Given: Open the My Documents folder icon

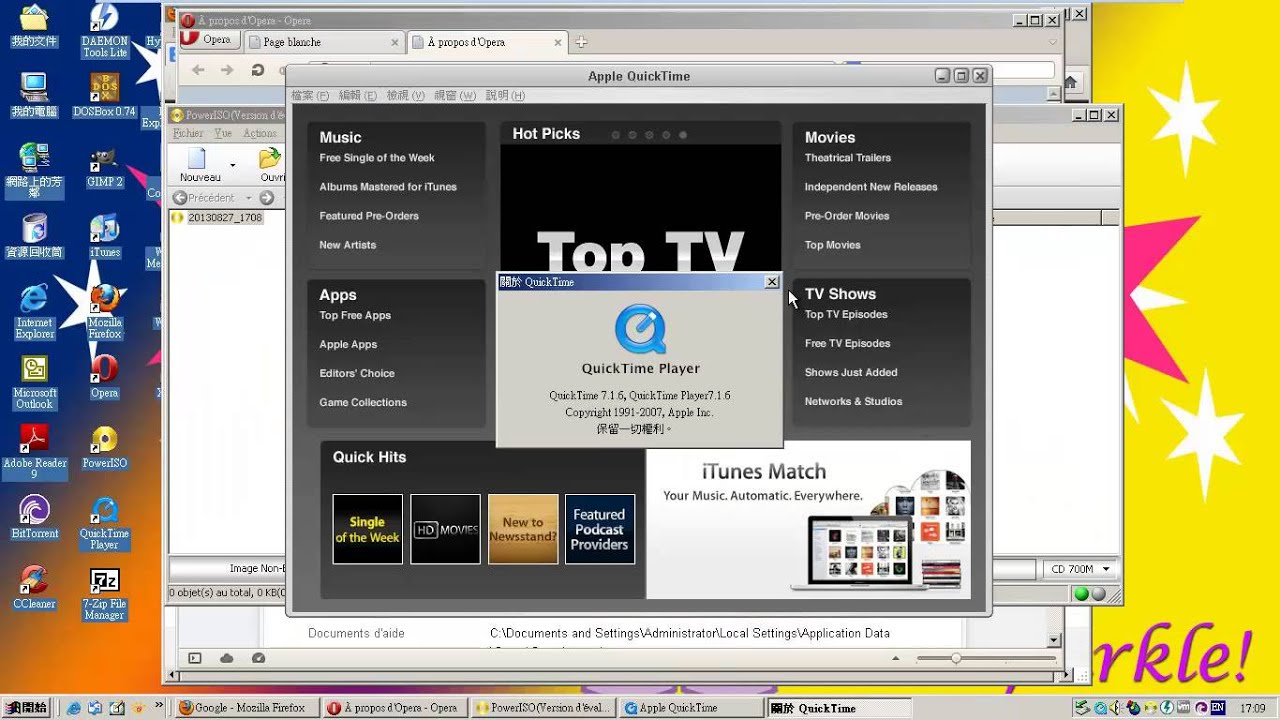Looking at the screenshot, I should pos(34,27).
